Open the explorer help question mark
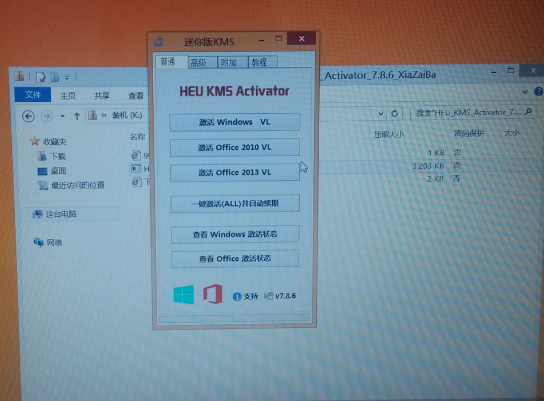 coord(539,92)
